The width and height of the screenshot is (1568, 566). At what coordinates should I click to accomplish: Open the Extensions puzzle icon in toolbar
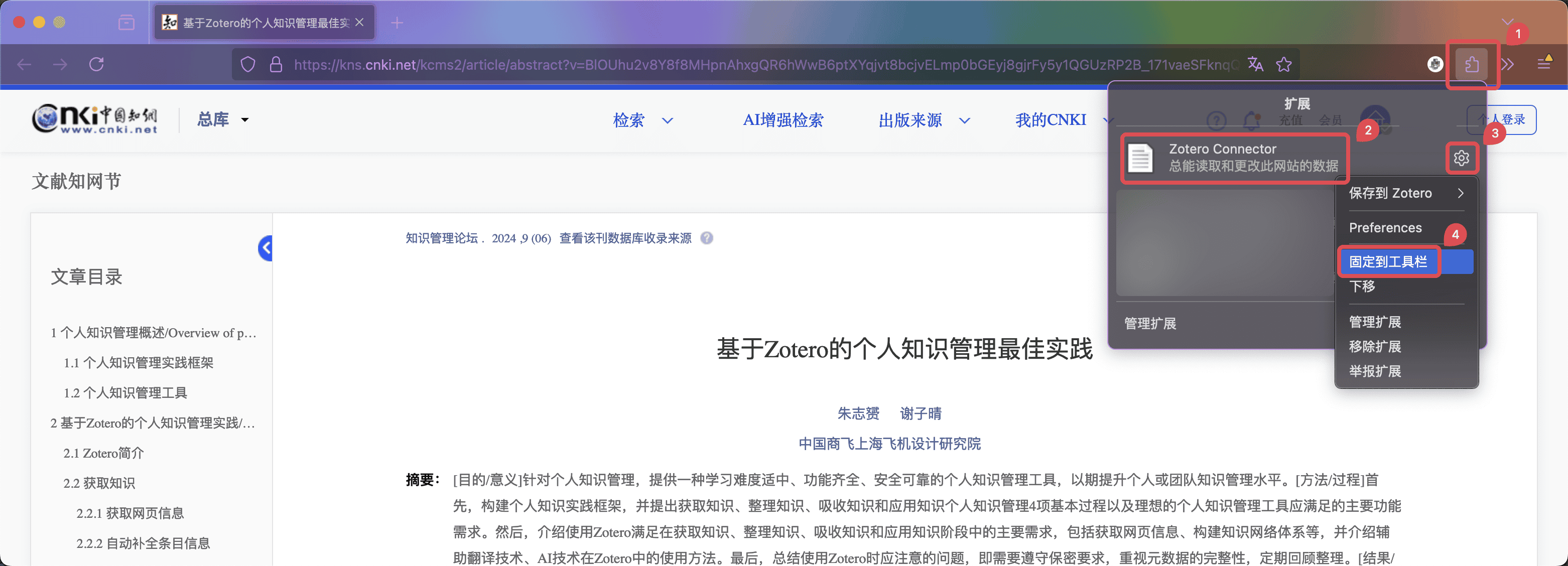pos(1472,64)
